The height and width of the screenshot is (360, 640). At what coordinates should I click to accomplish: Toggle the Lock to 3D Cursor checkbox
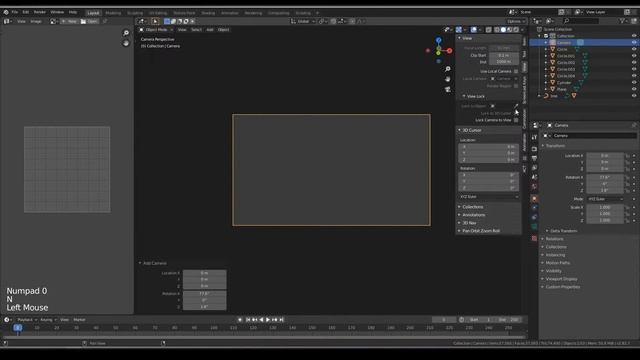tap(516, 113)
